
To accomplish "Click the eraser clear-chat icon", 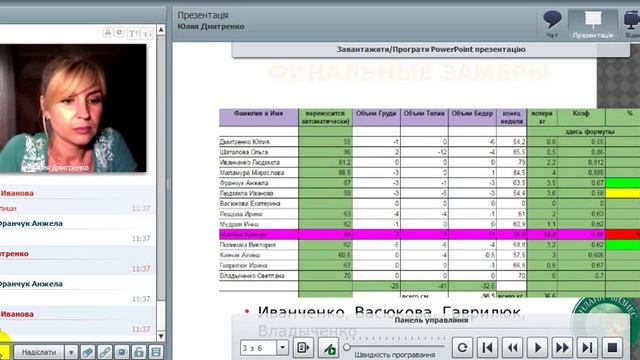I will click(x=88, y=352).
